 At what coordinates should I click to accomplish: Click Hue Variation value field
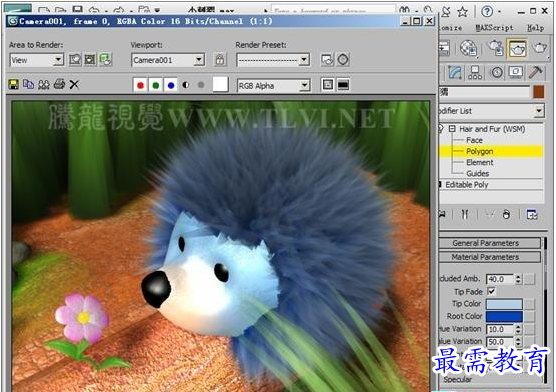[500, 329]
